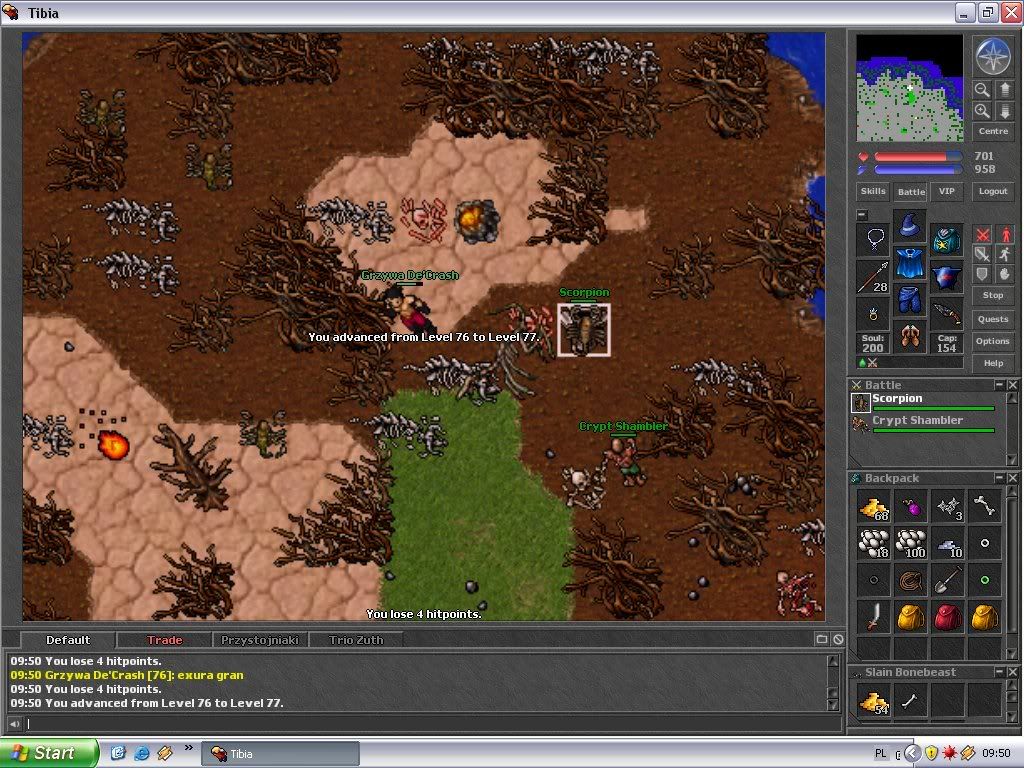The height and width of the screenshot is (768, 1024).
Task: Click the Tibia taskbar button
Action: pos(280,754)
